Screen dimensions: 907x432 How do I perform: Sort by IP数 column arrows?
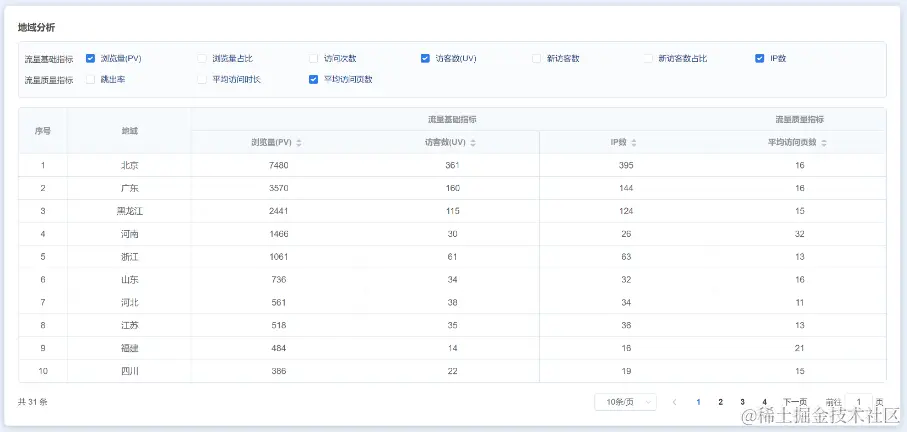pos(634,143)
